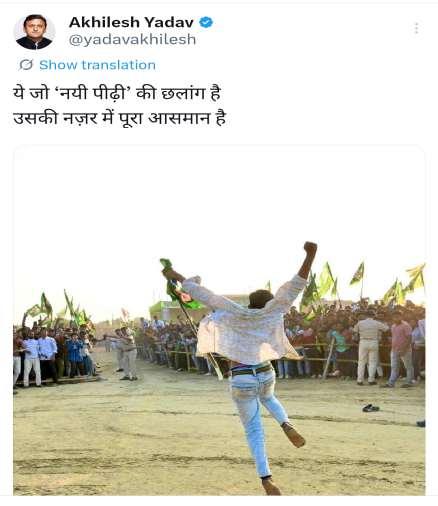The width and height of the screenshot is (438, 506).
Task: Click the raised fist in the photo
Action: (x=310, y=248)
